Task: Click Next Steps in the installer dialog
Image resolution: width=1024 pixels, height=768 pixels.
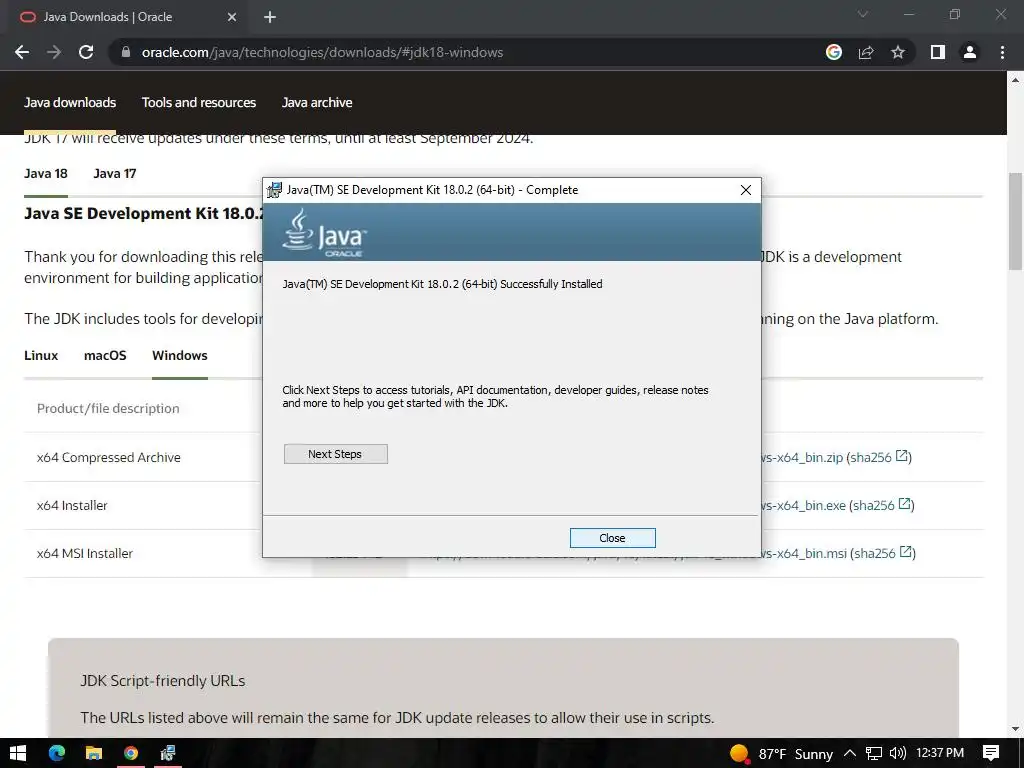Action: 336,454
